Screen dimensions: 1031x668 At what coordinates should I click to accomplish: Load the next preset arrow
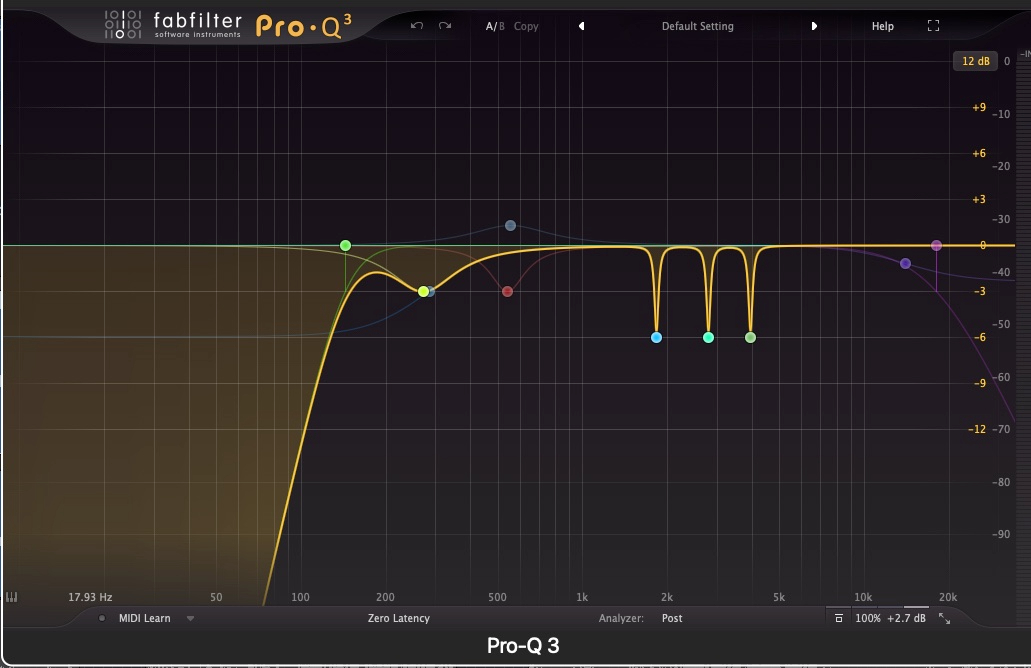pos(814,26)
